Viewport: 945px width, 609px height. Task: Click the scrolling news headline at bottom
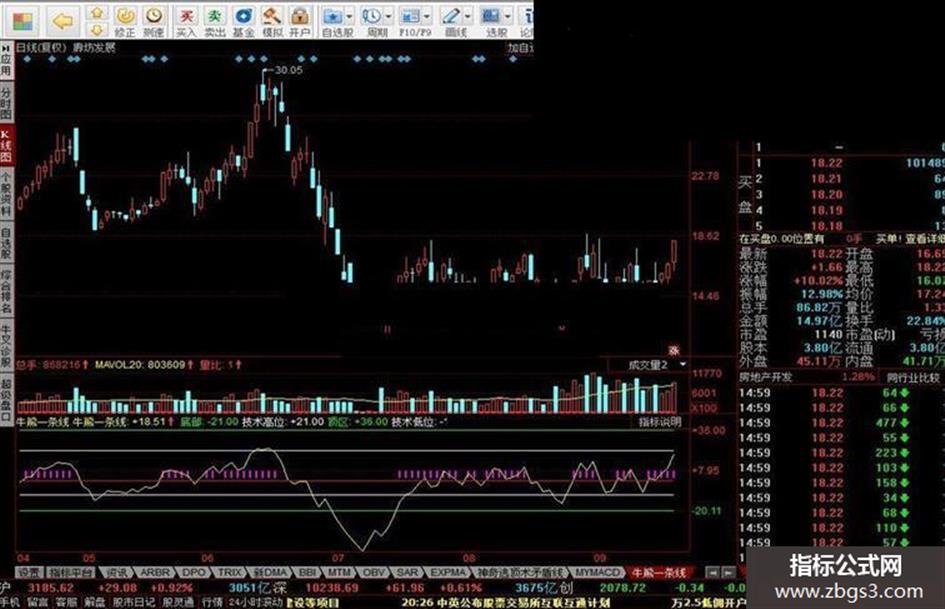pos(506,602)
